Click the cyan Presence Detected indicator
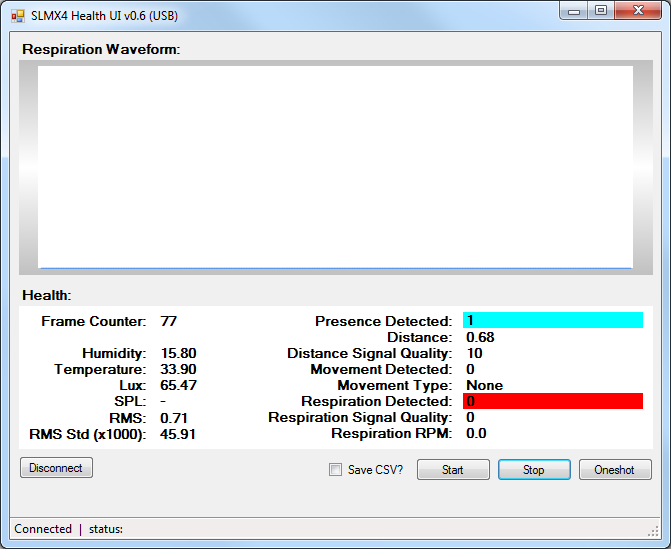This screenshot has width=671, height=549. [553, 320]
